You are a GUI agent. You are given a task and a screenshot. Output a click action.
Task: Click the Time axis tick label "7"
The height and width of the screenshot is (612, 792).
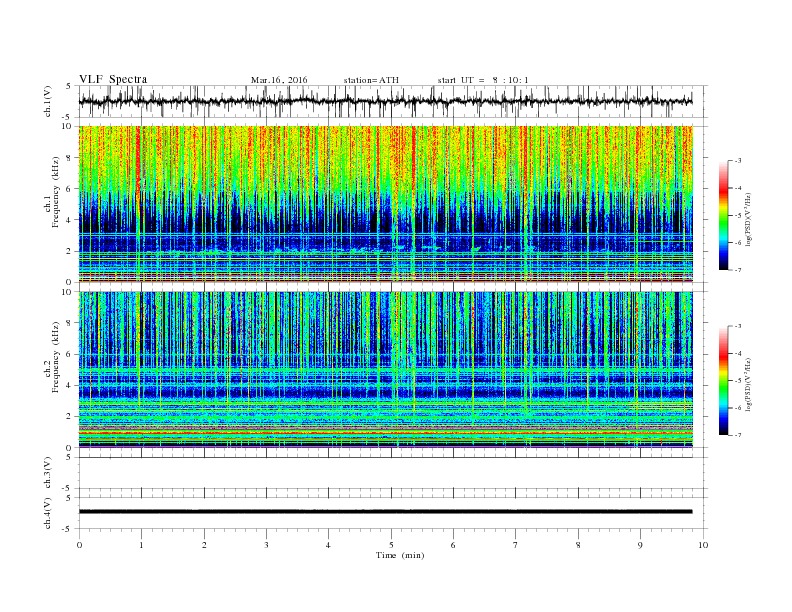click(516, 545)
